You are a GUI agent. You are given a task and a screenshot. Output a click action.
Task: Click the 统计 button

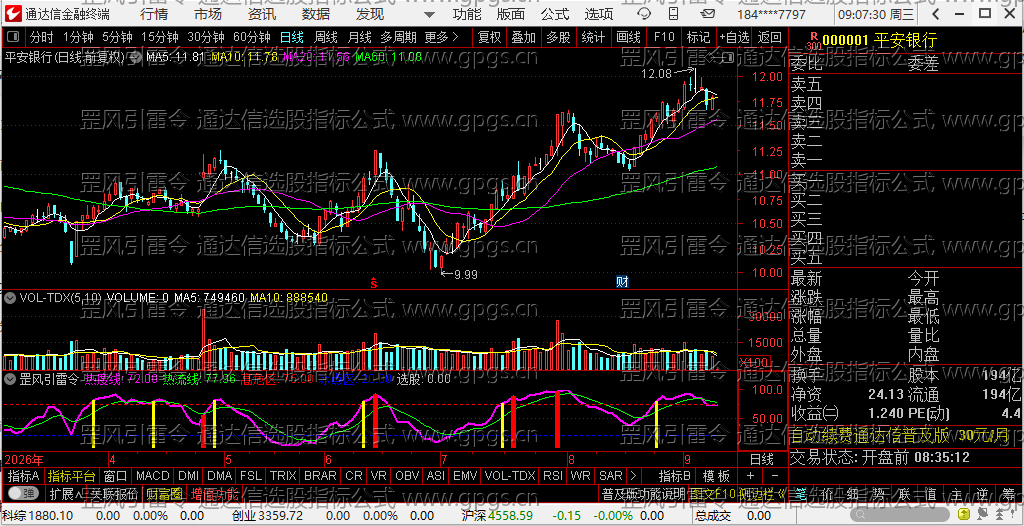(593, 37)
